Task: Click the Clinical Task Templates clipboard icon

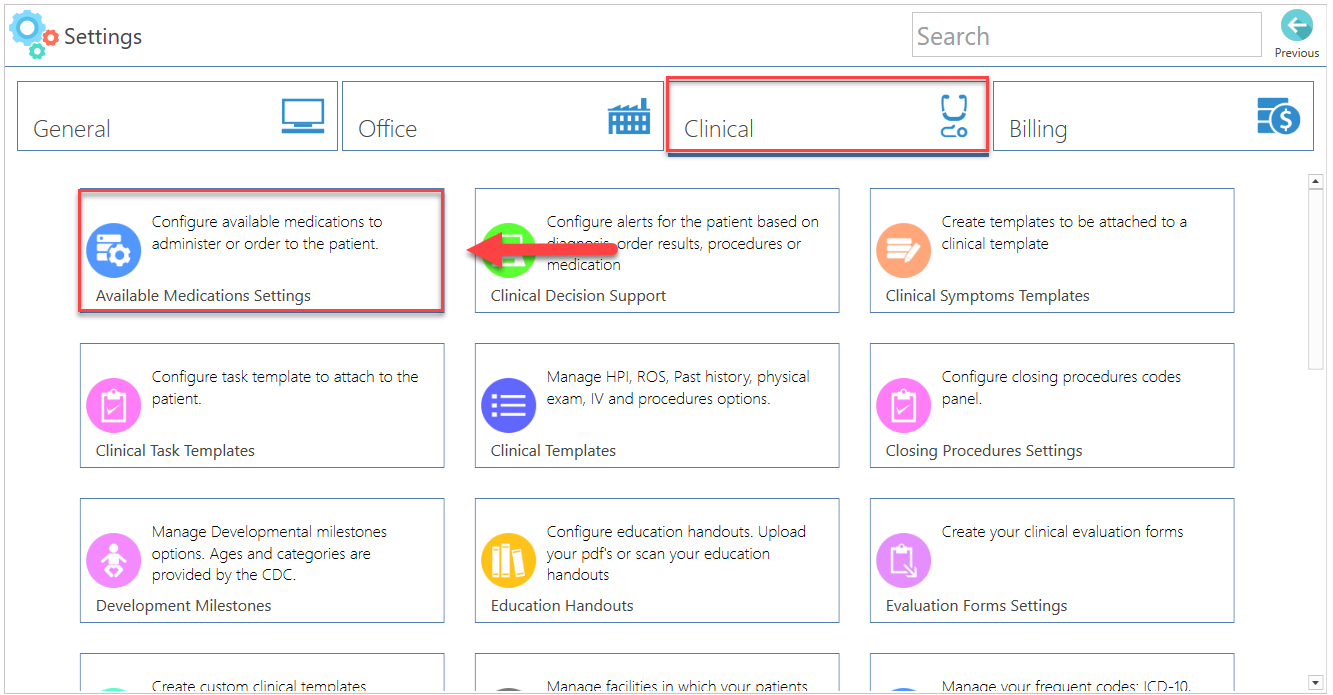Action: click(113, 405)
